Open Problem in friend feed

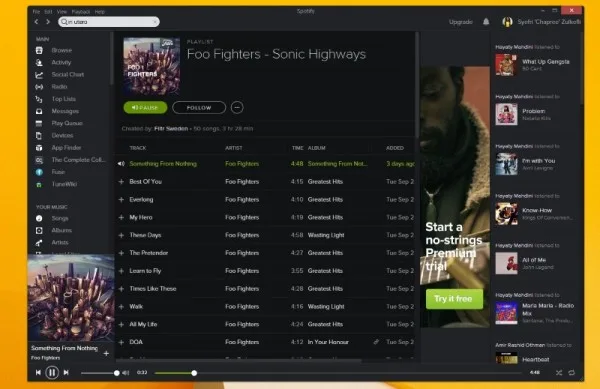tap(534, 111)
